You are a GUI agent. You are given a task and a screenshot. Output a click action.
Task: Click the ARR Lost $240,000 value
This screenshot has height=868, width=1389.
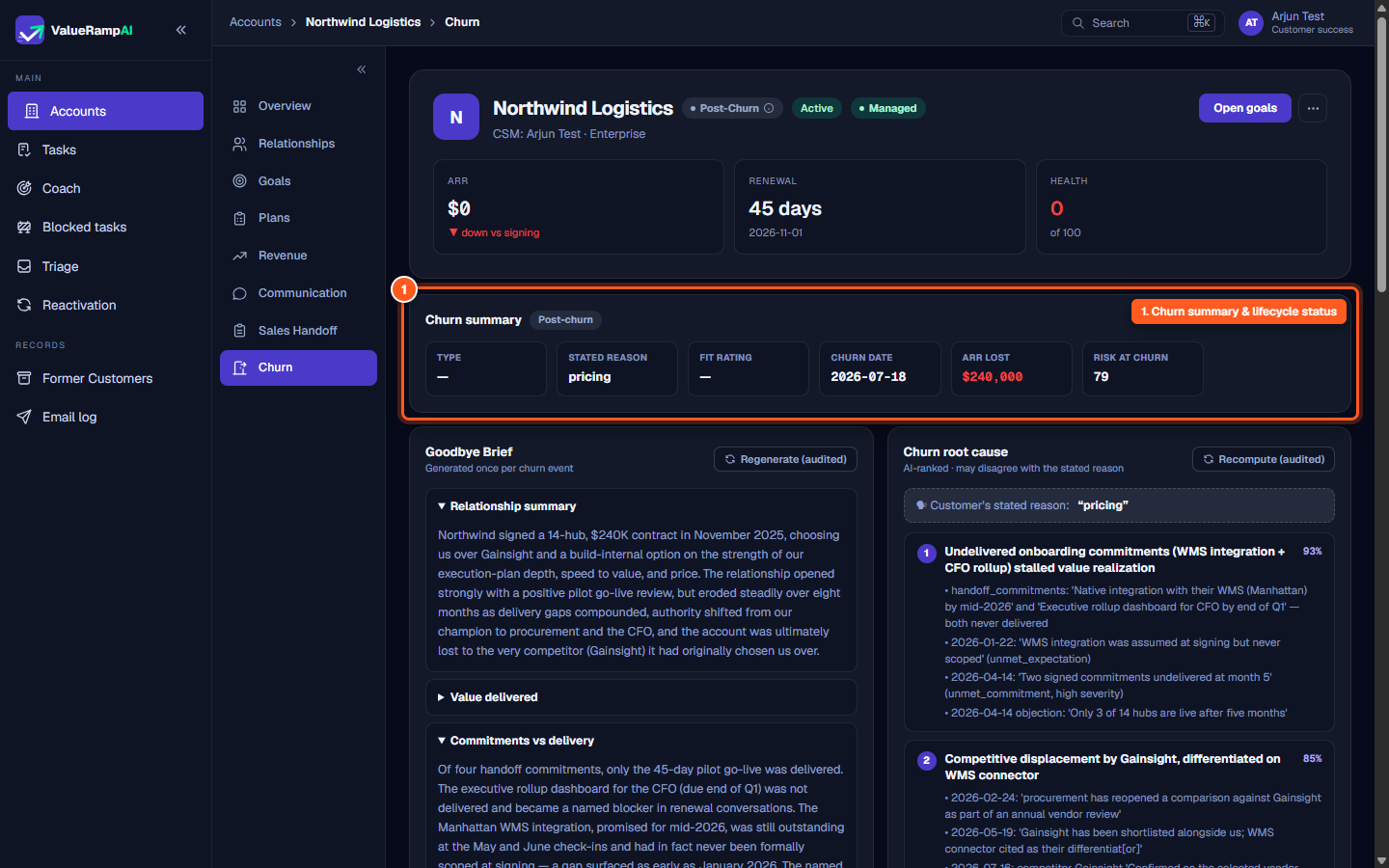point(993,377)
